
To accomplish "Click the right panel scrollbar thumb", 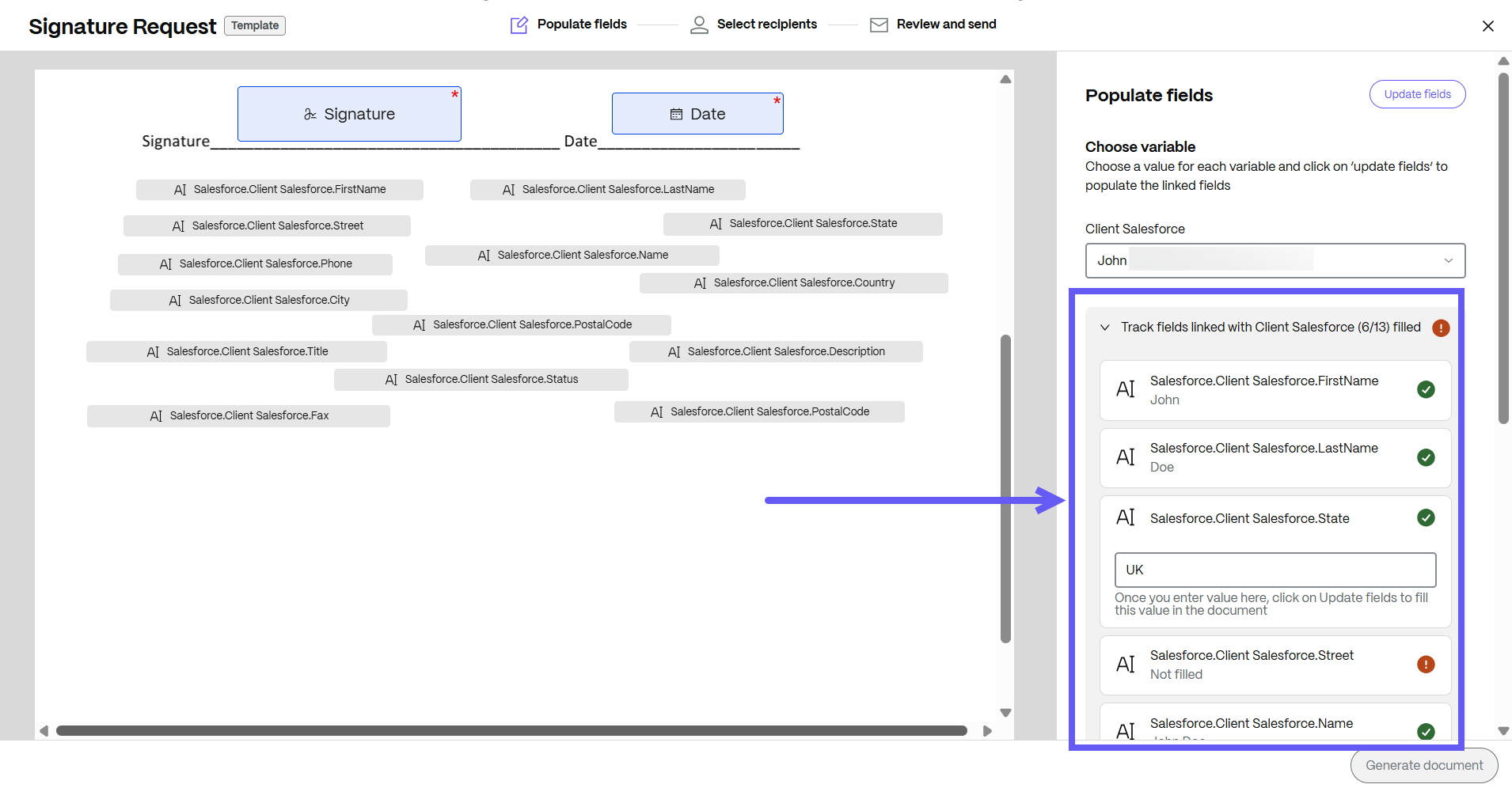I will click(x=1503, y=248).
